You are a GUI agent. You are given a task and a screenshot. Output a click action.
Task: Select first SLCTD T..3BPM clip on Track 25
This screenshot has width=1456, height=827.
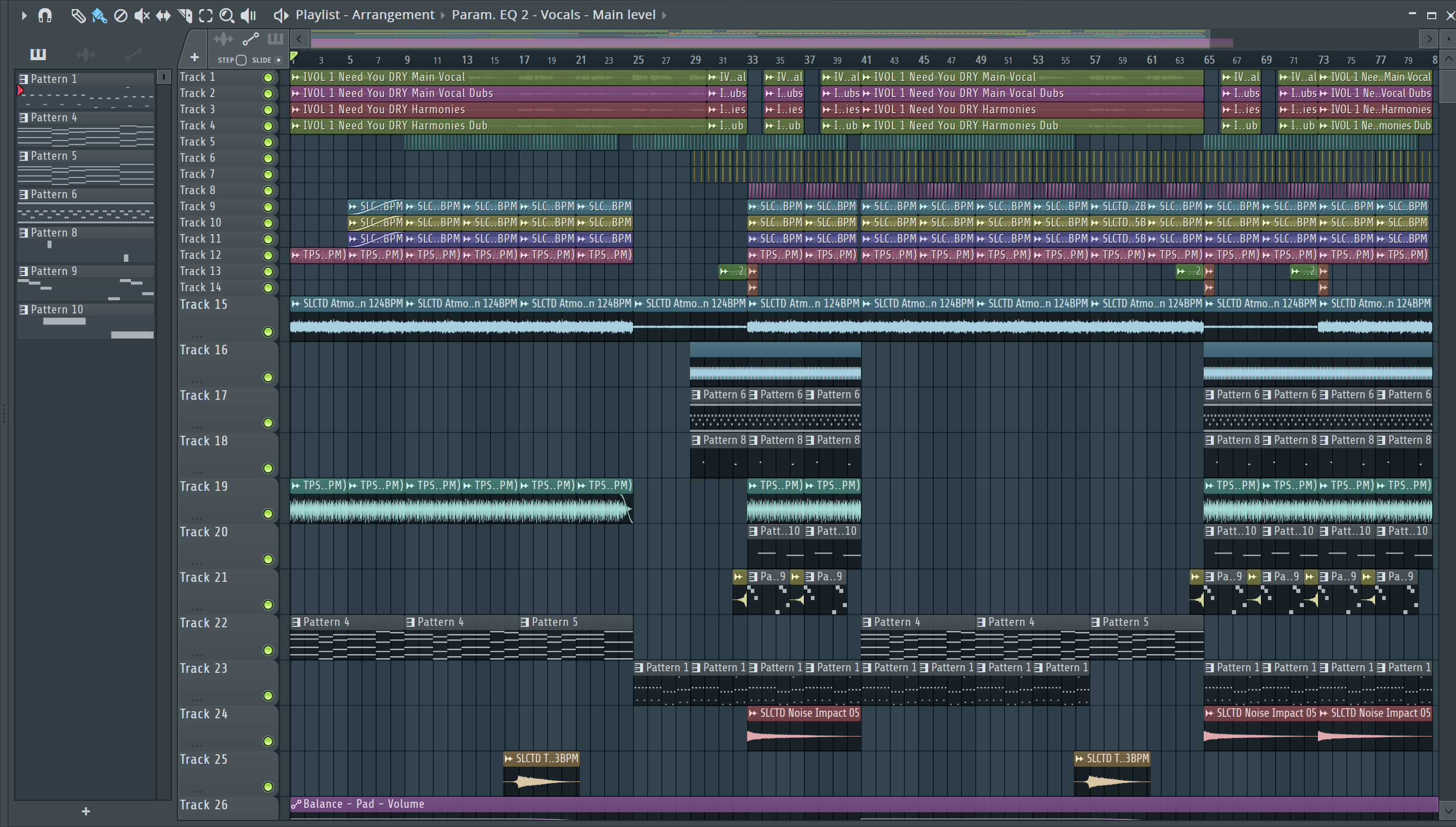pos(541,773)
